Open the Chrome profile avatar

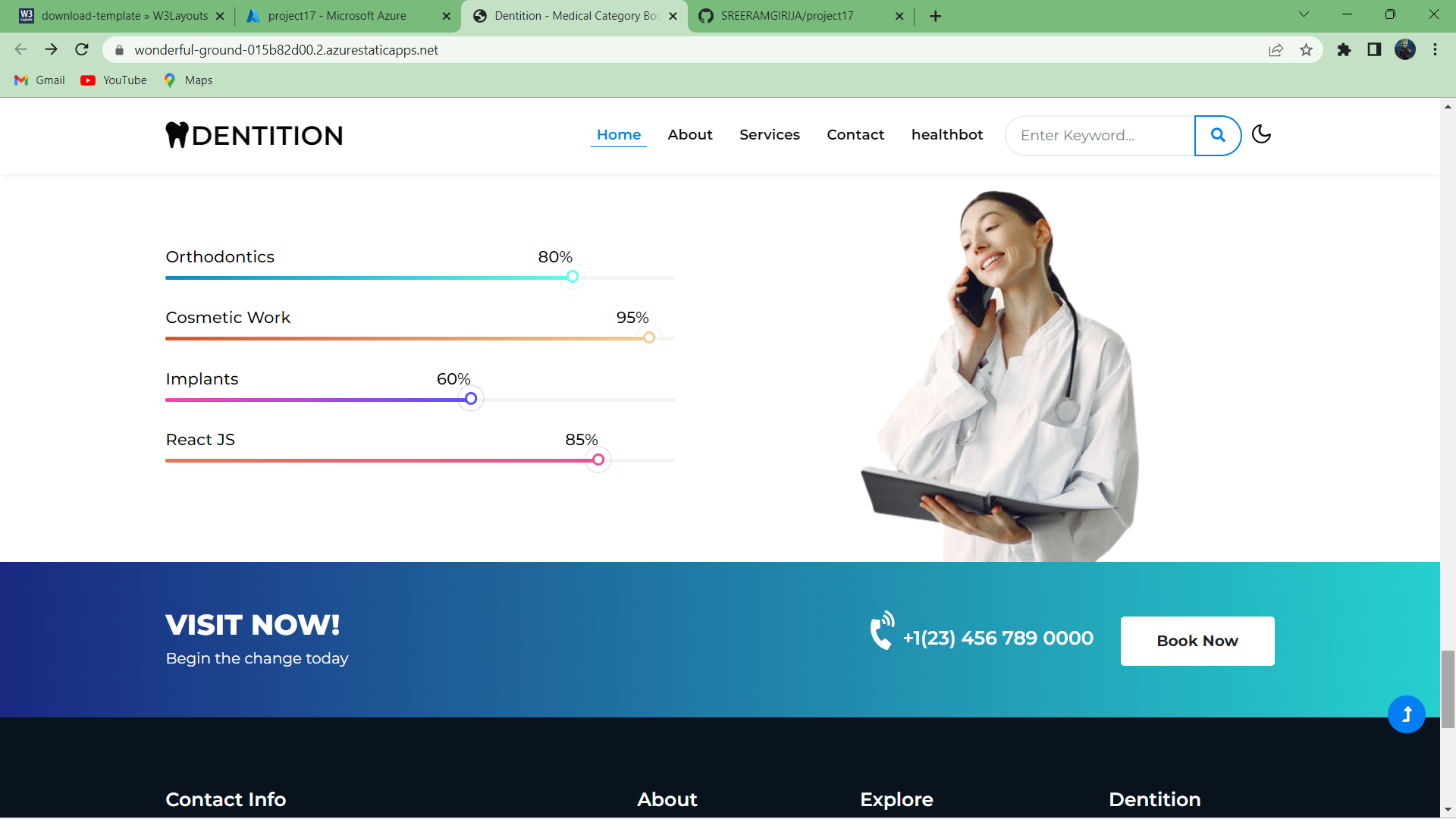click(1404, 50)
